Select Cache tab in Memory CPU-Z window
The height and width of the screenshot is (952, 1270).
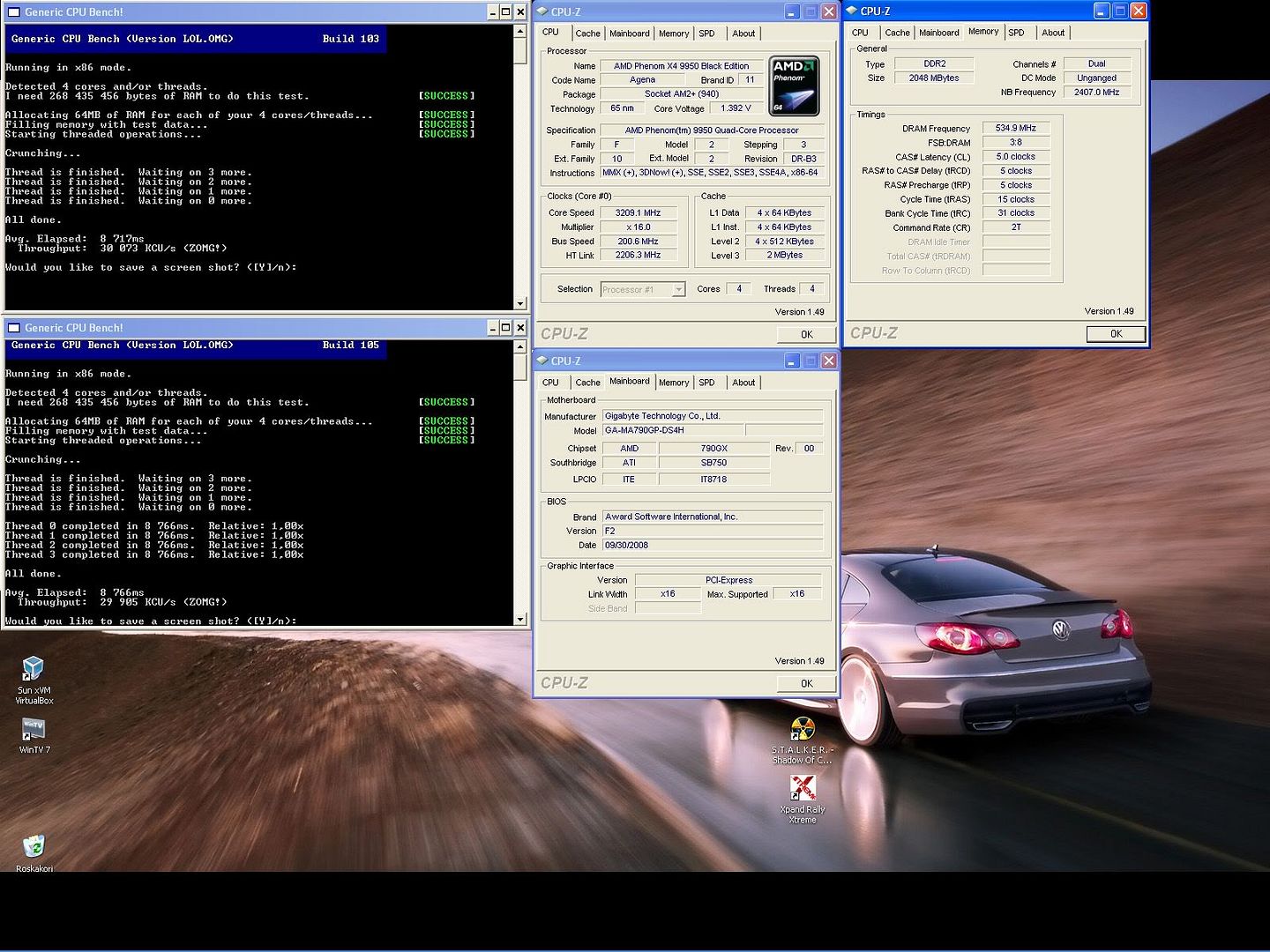[x=897, y=33]
